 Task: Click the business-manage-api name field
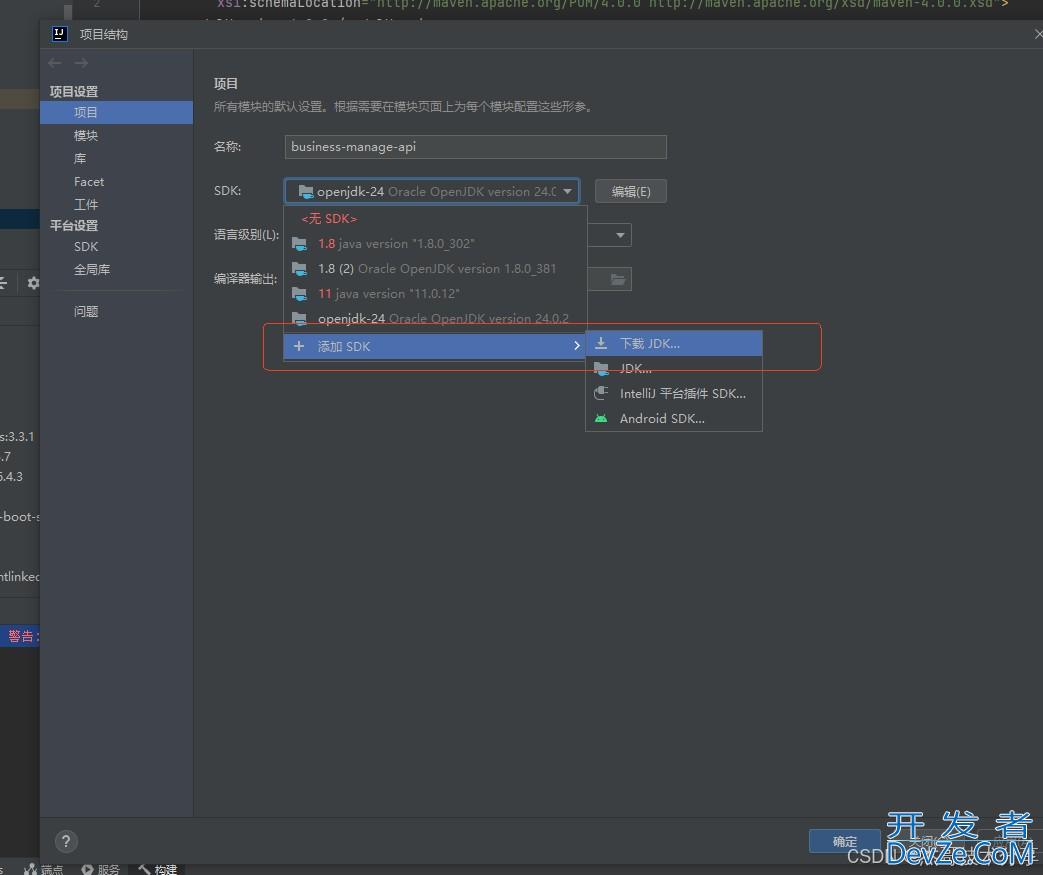(x=475, y=147)
